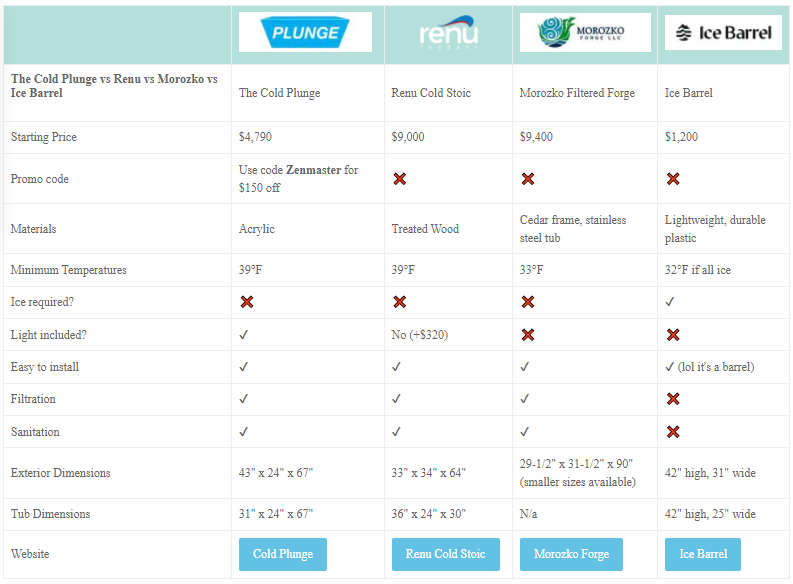Click Plunge's Filtration checkmark
The image size is (793, 584).
coord(243,398)
